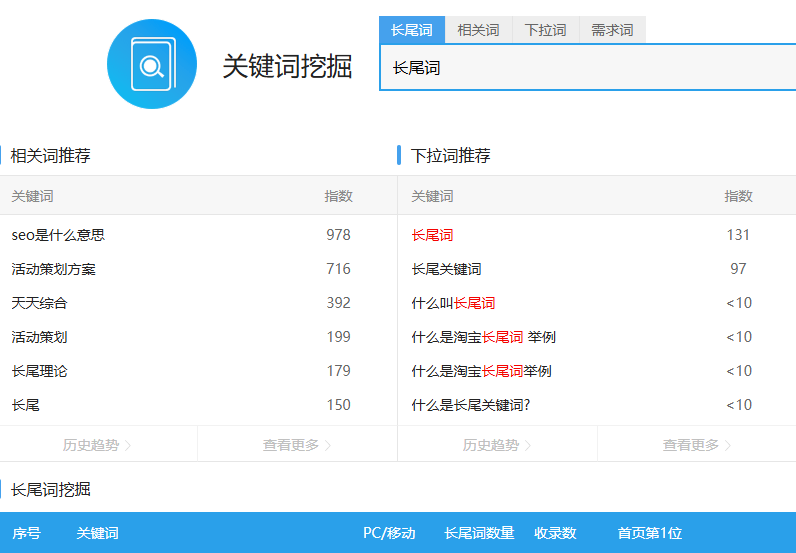The width and height of the screenshot is (796, 553).
Task: Select the 需求词 tab
Action: pyautogui.click(x=612, y=30)
